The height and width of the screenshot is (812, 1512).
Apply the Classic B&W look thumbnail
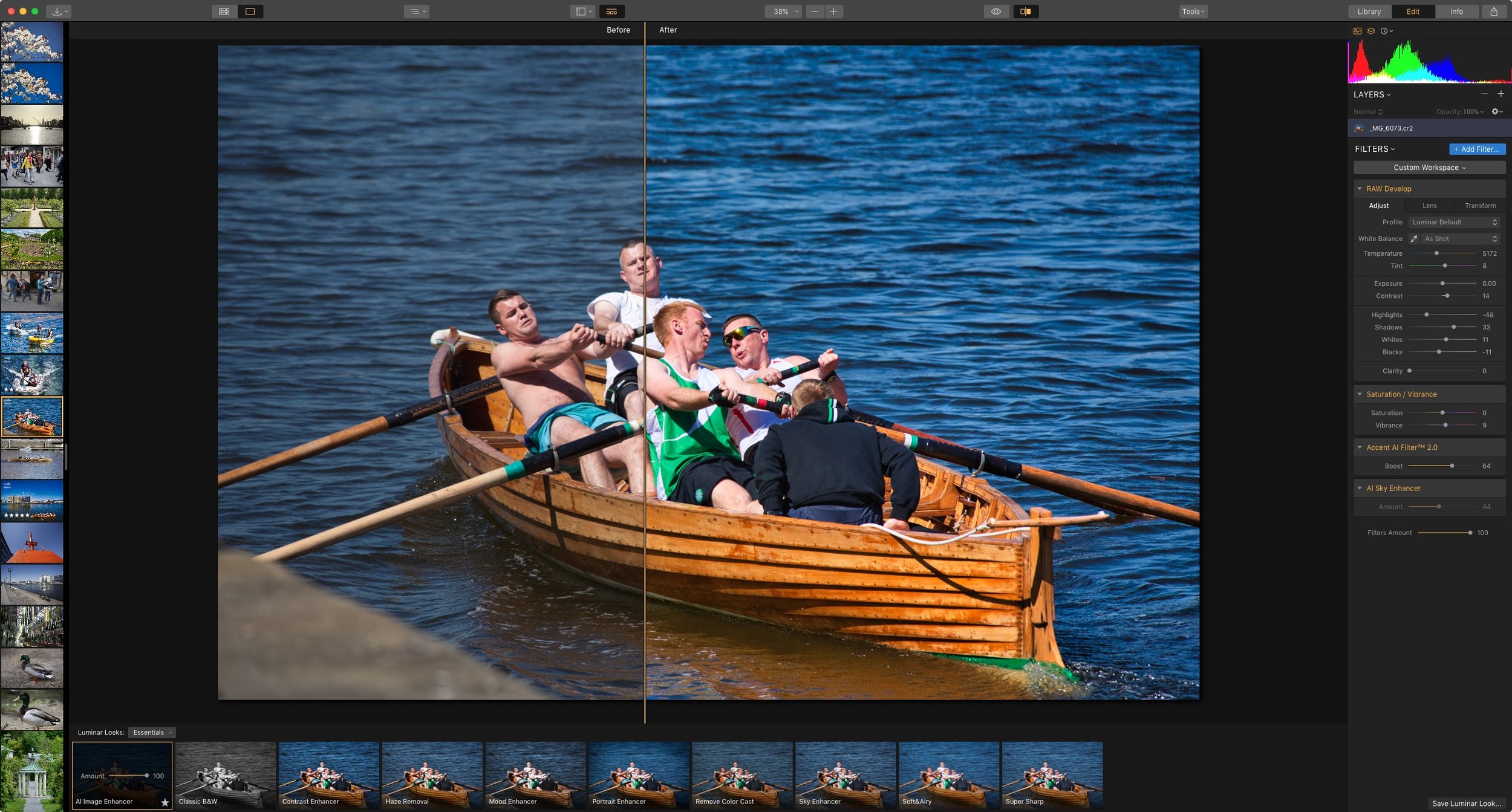click(x=225, y=775)
